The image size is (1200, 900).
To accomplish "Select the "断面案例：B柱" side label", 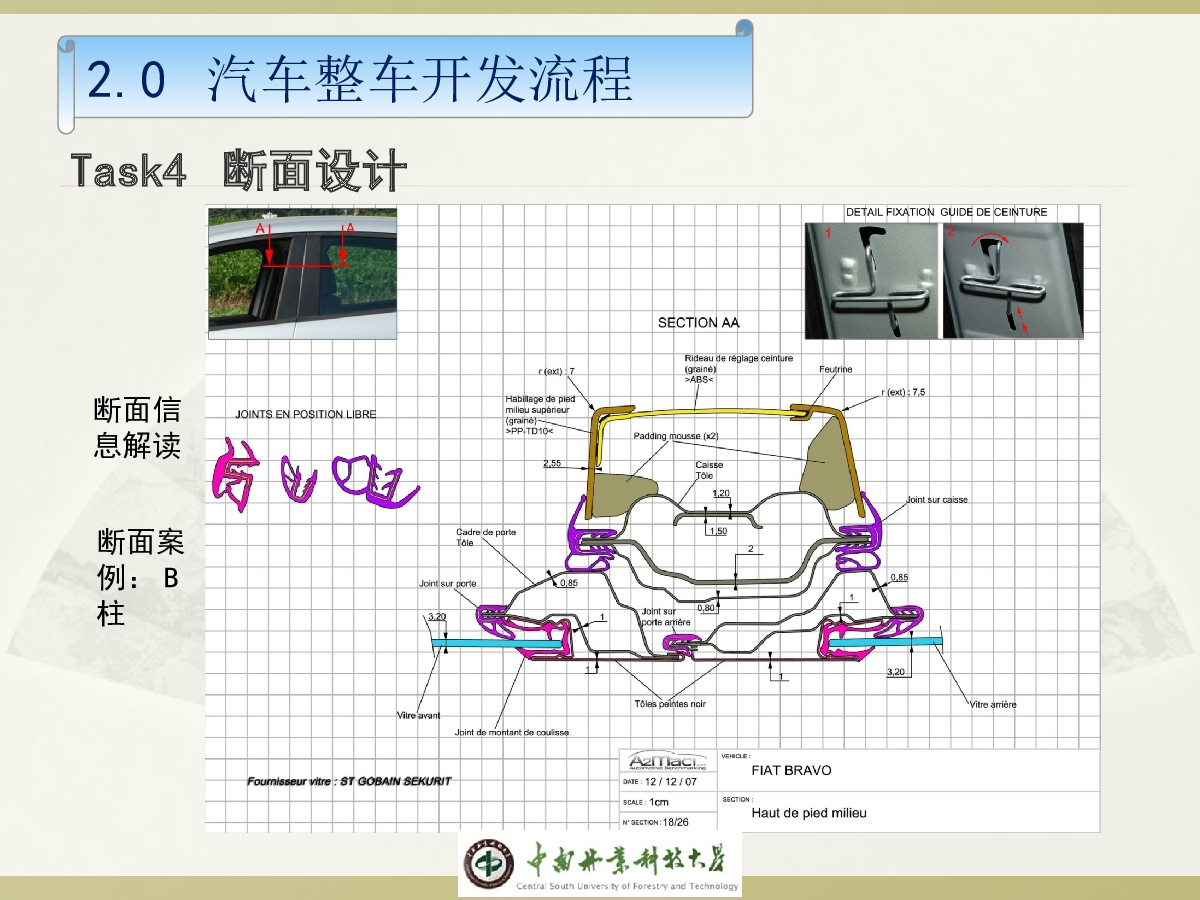I will pyautogui.click(x=140, y=578).
